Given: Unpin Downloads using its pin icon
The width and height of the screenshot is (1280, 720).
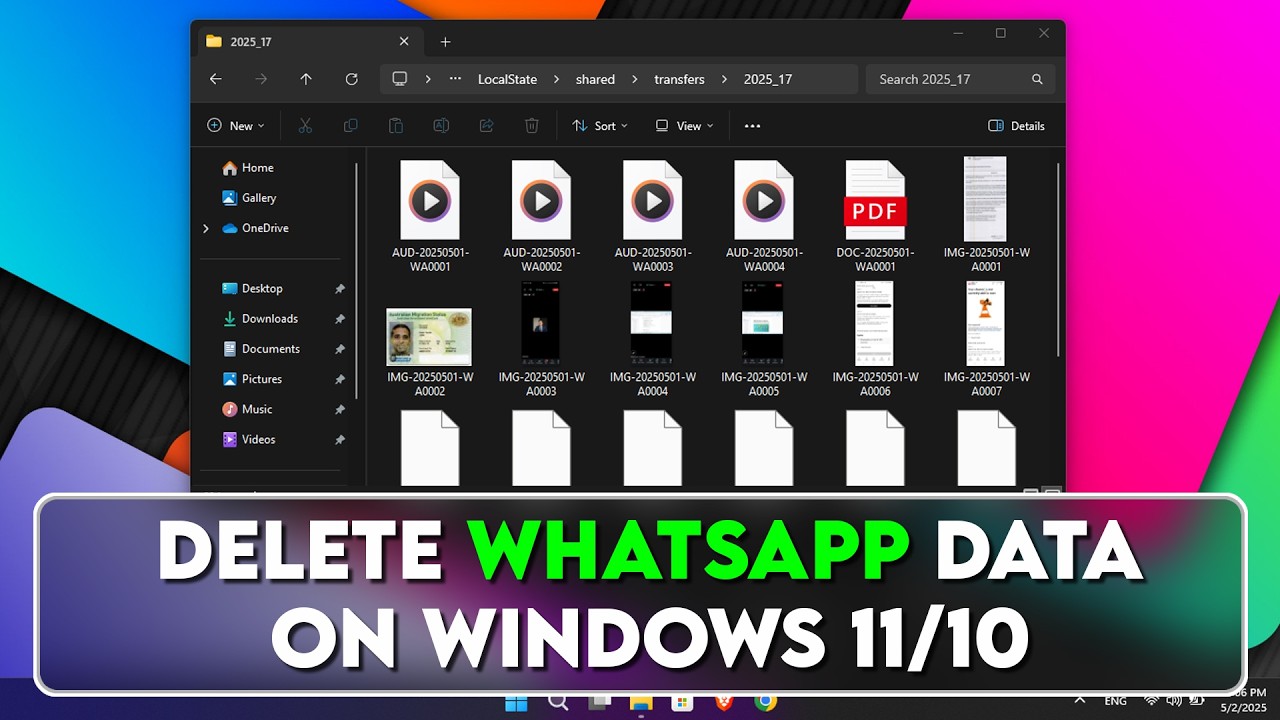Looking at the screenshot, I should 339,319.
